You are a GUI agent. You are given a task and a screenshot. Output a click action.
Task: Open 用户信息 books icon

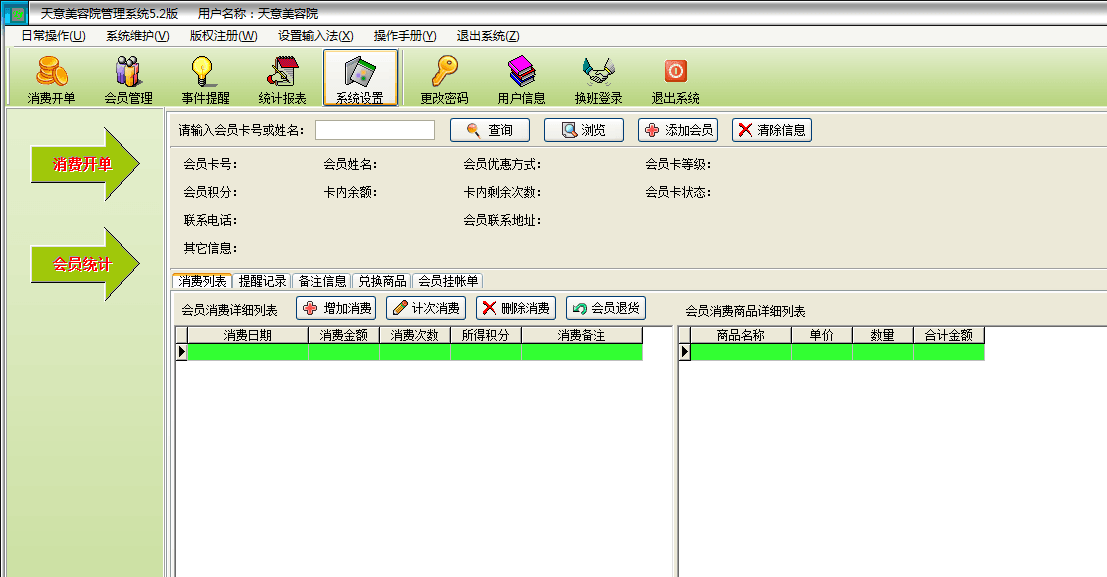click(521, 79)
